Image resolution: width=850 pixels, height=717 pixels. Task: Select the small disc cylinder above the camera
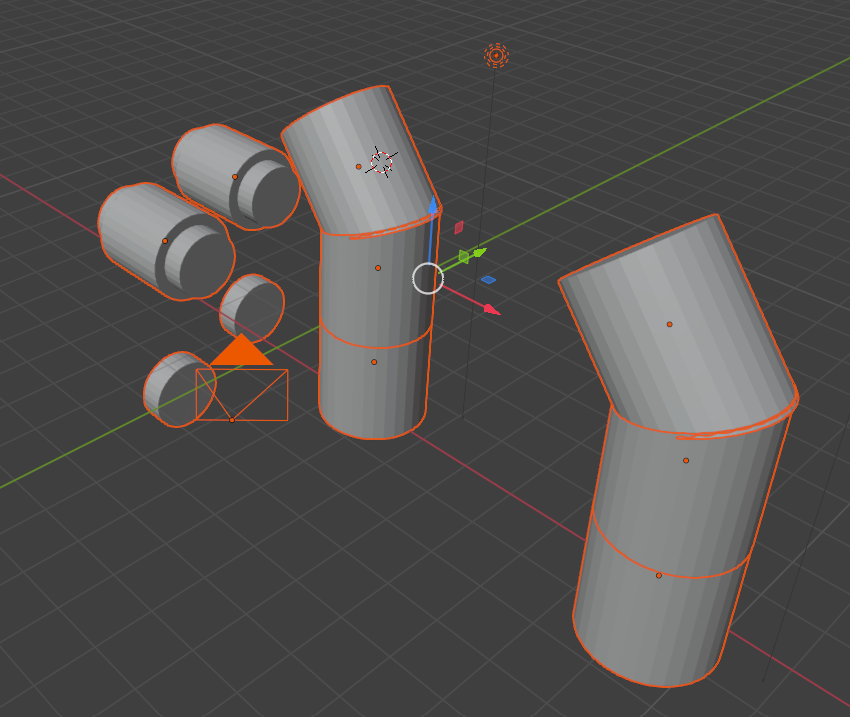coord(252,307)
